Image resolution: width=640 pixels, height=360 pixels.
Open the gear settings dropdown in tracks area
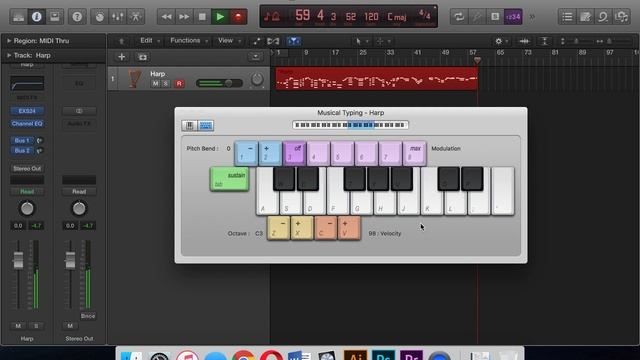(501, 41)
